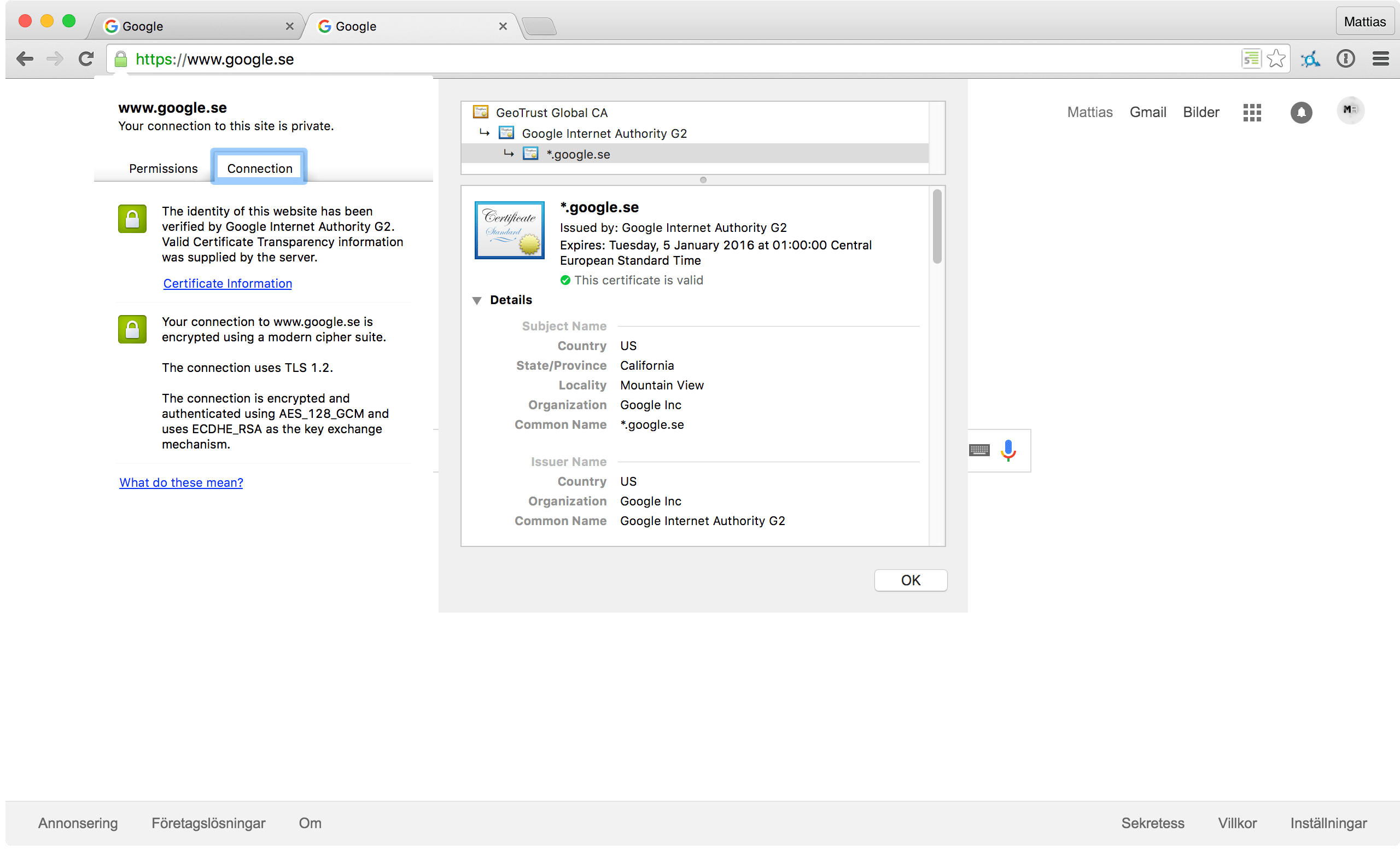
Task: Click the voice search microphone
Action: pos(1008,451)
